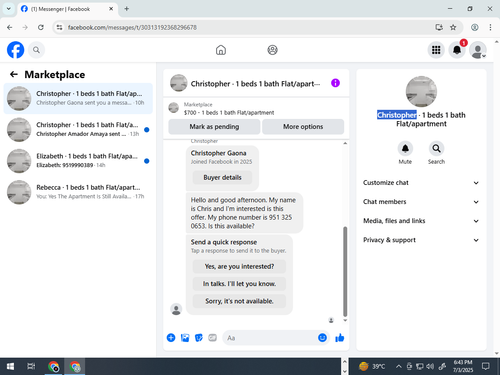This screenshot has width=500, height=375.
Task: Send quick response 'In talks. I'll let you know.'
Action: point(239,284)
